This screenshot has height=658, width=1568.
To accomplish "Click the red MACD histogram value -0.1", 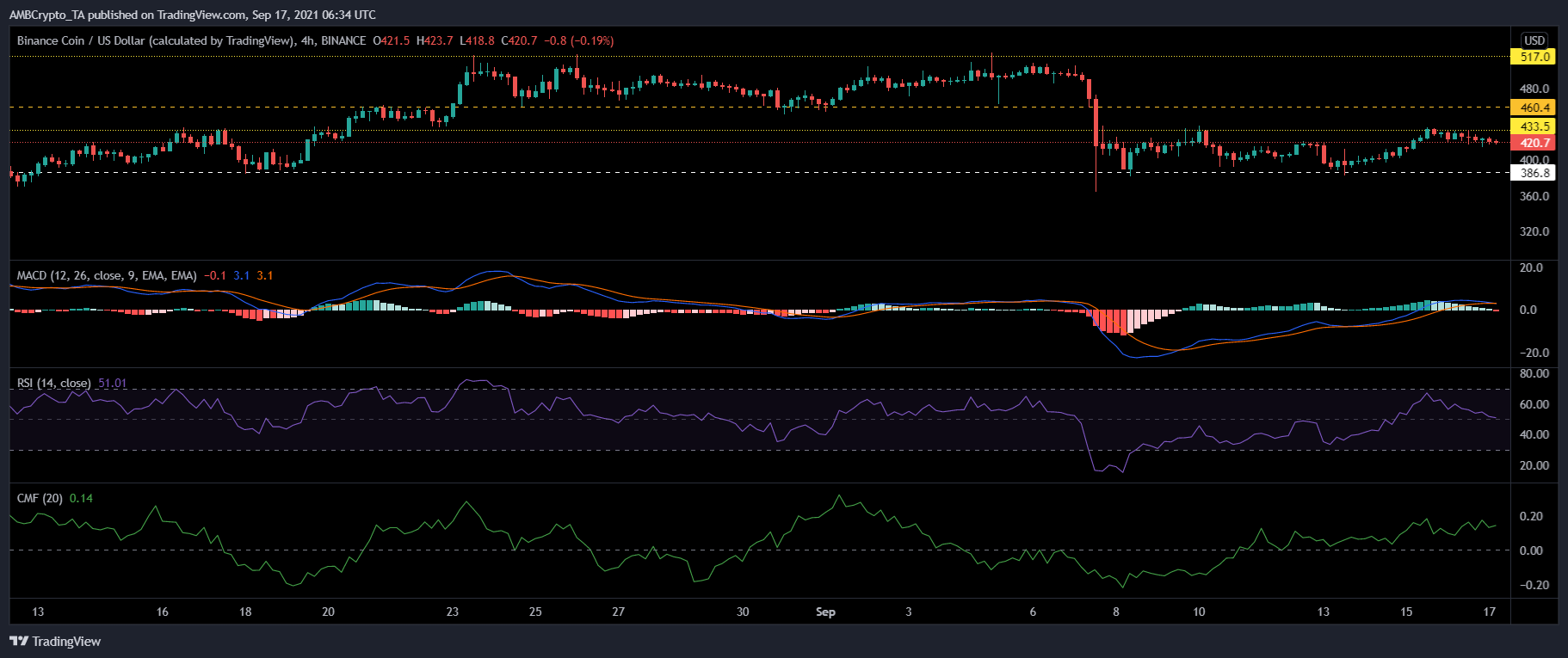I will click(x=215, y=275).
